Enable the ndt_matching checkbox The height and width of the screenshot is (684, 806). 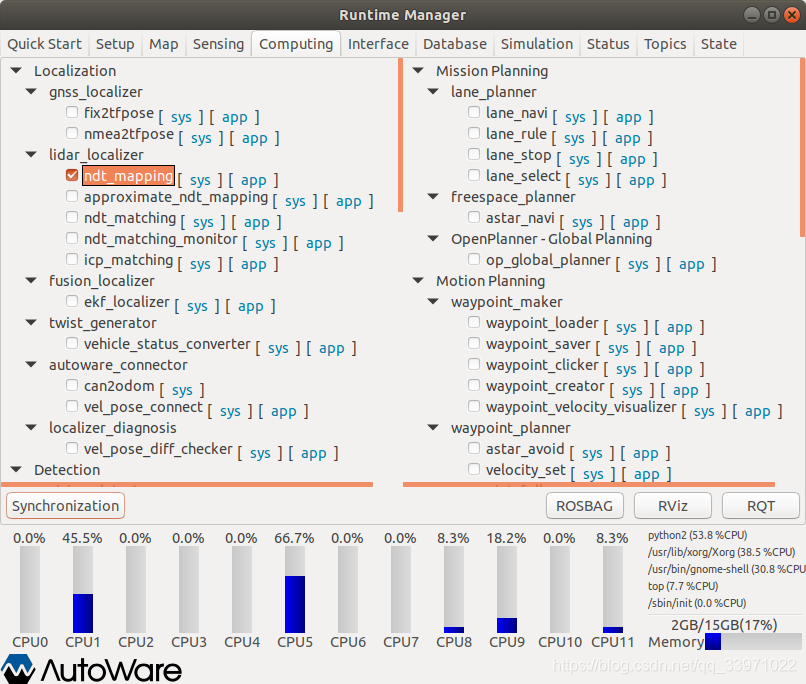[x=72, y=217]
